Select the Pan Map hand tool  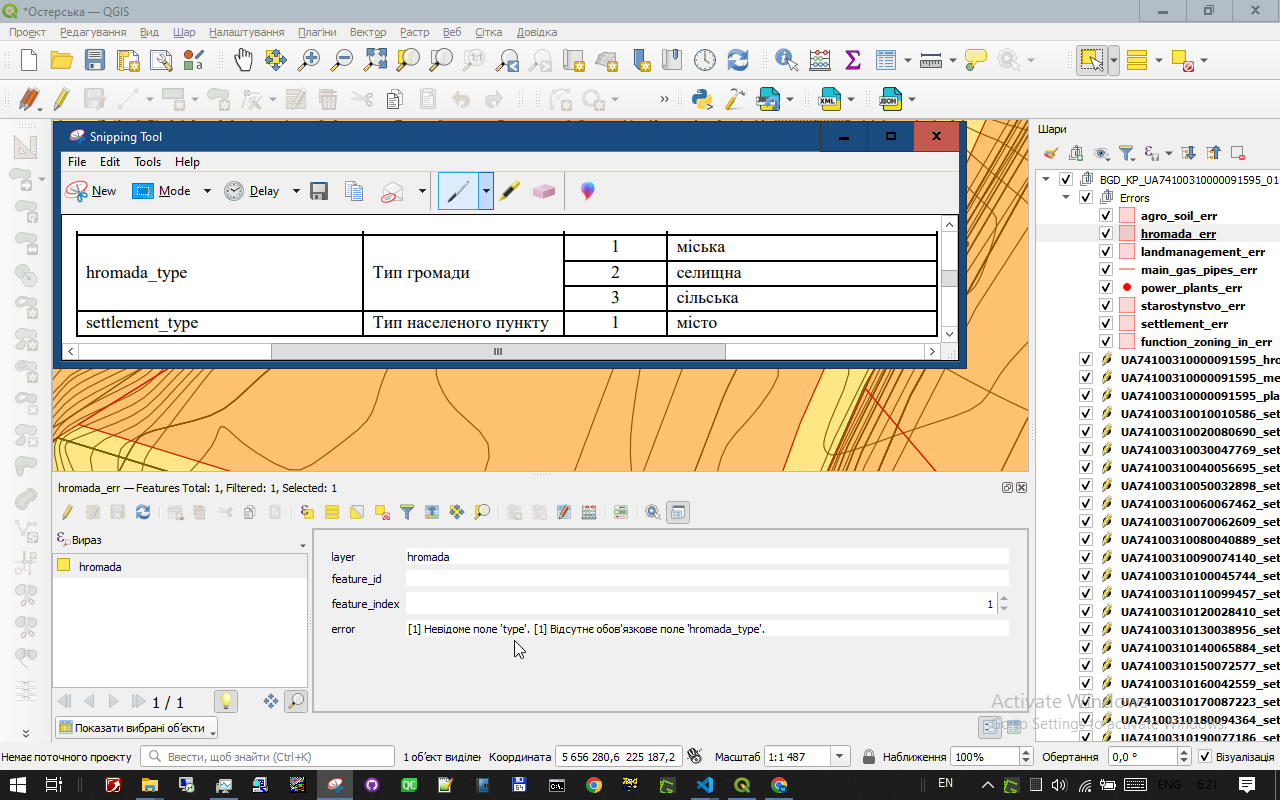243,60
